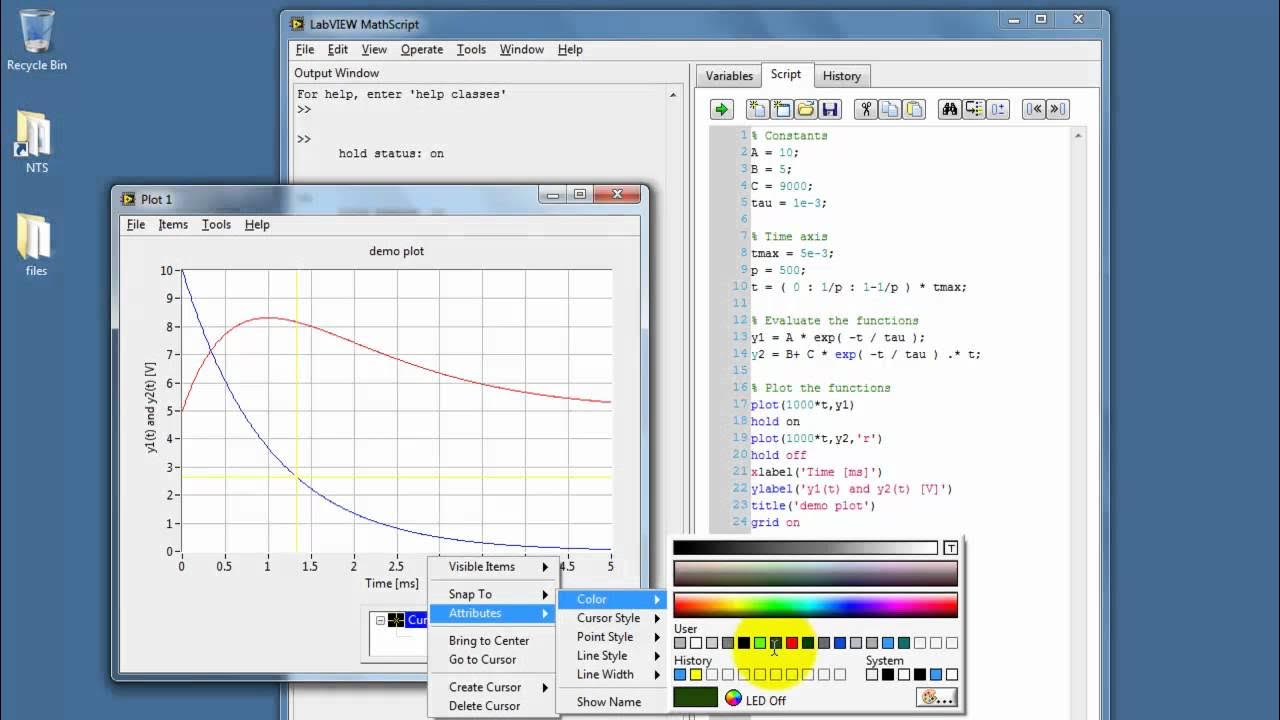Click the script editor vertical scrollbar
This screenshot has height=720, width=1280.
coord(1078,330)
